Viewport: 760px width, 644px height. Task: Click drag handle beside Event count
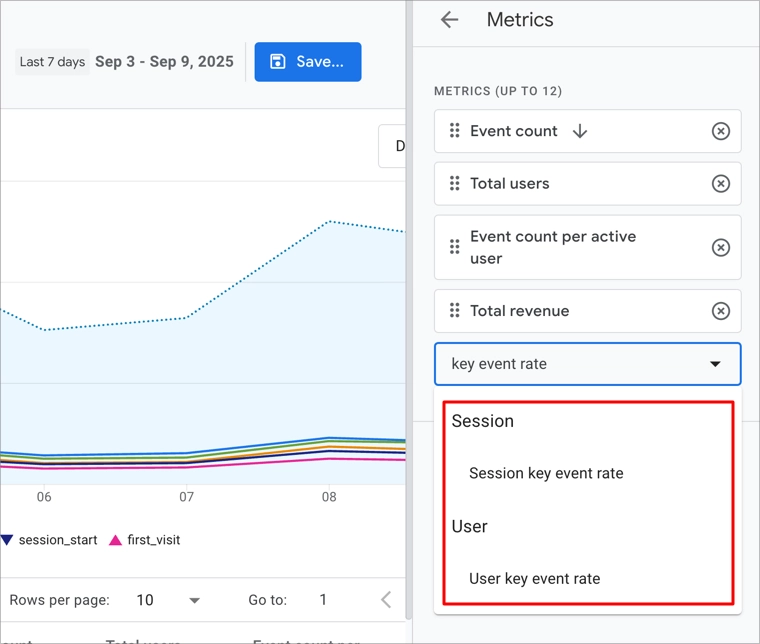click(454, 131)
